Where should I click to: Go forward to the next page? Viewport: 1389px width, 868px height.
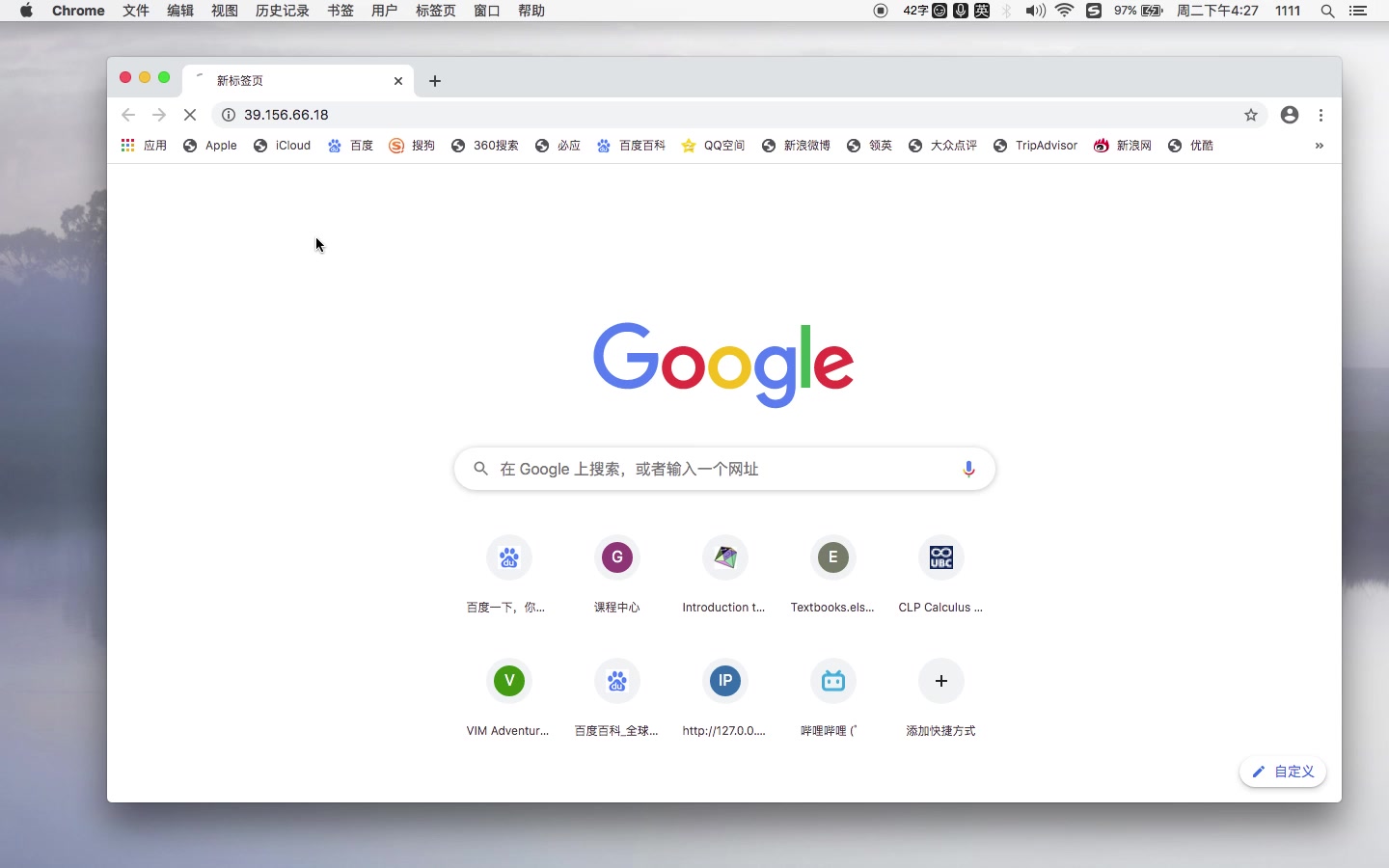tap(159, 115)
